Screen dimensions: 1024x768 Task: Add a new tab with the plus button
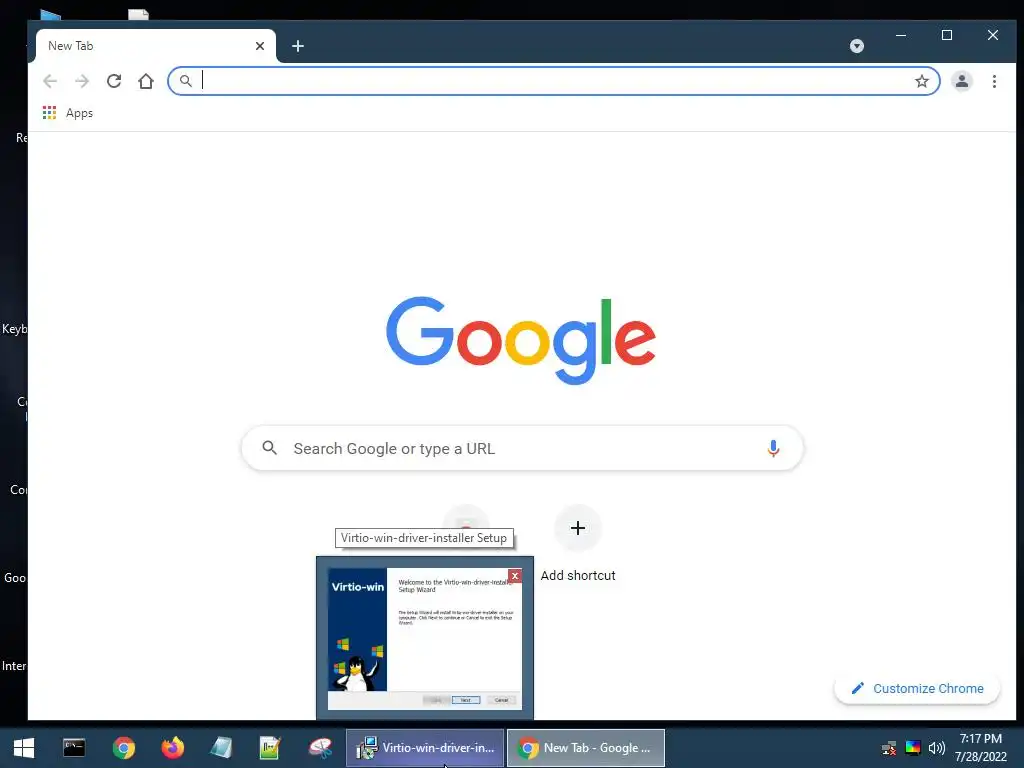click(x=298, y=46)
